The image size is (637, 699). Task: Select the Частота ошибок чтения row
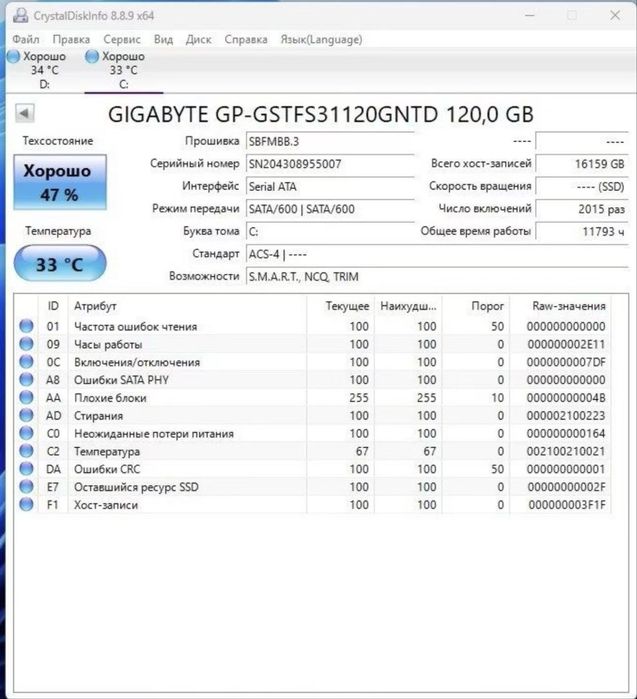tap(314, 326)
